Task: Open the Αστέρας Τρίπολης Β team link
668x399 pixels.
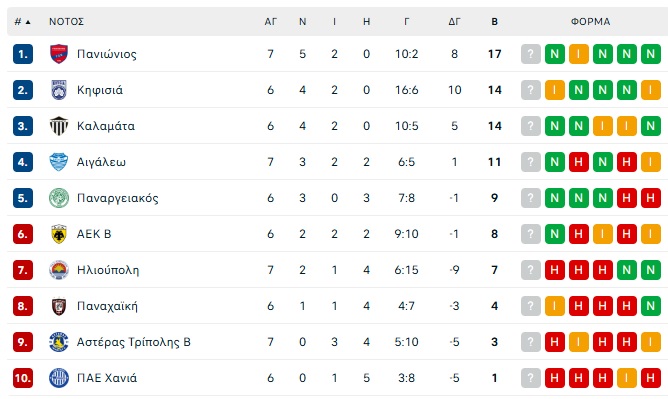Action: tap(134, 342)
